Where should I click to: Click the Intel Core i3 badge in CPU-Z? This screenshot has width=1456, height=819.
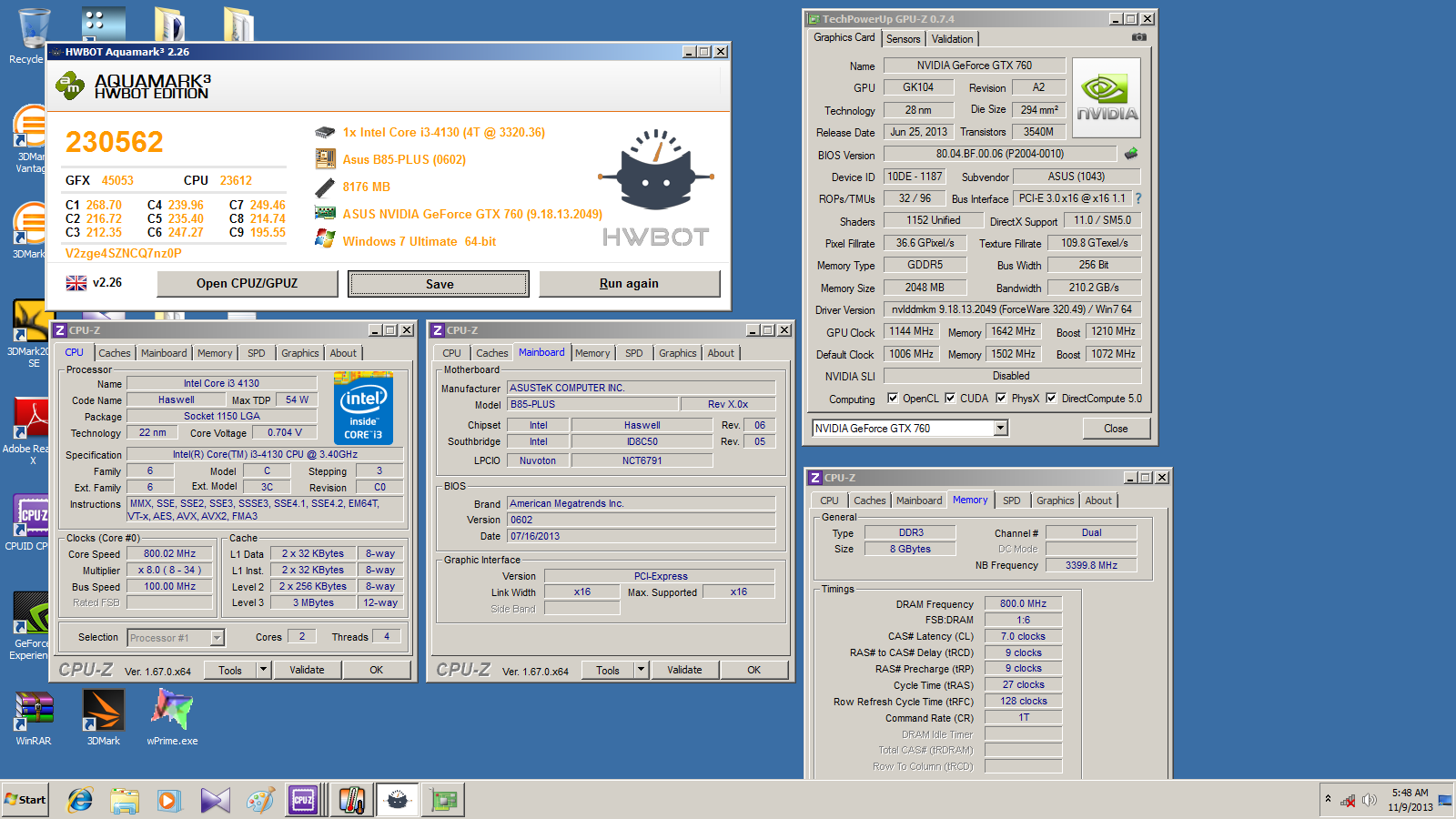363,408
